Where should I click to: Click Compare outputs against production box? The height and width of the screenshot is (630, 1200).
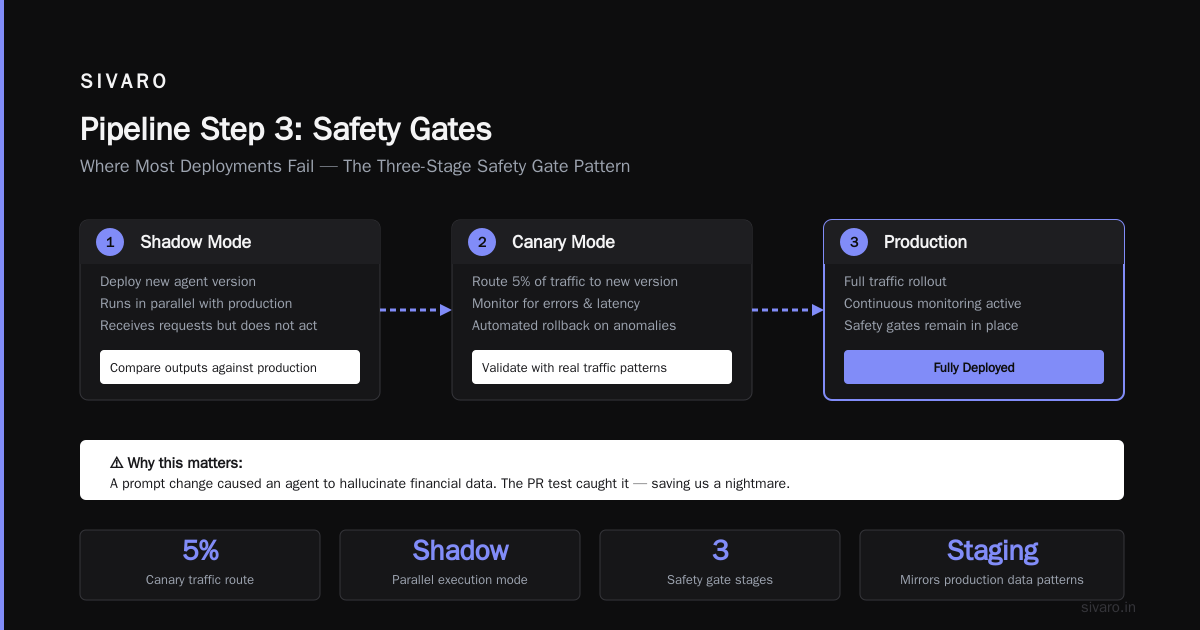(230, 367)
